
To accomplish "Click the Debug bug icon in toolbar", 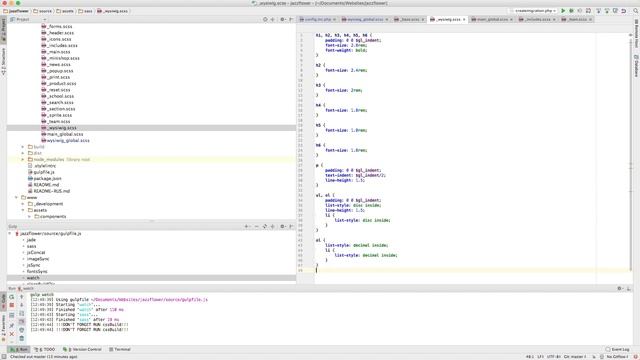I will (x=571, y=11).
